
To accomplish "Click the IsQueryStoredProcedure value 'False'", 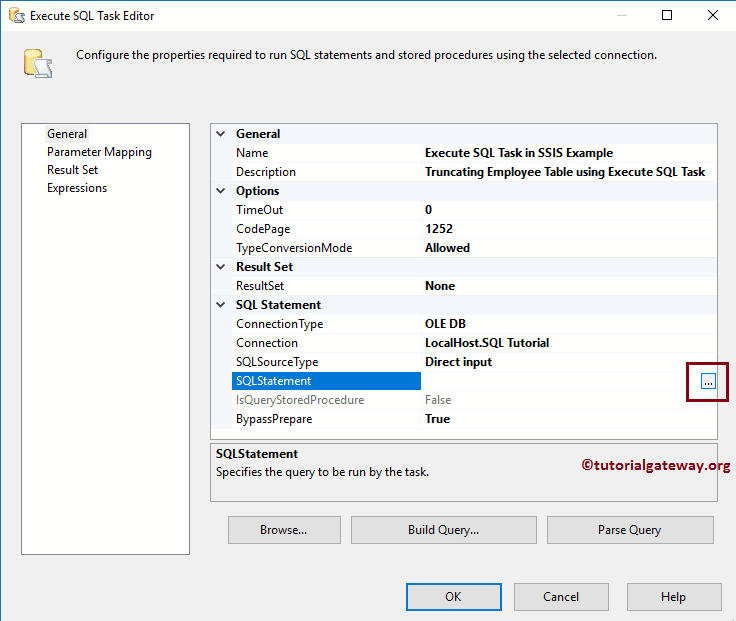I will coord(569,400).
